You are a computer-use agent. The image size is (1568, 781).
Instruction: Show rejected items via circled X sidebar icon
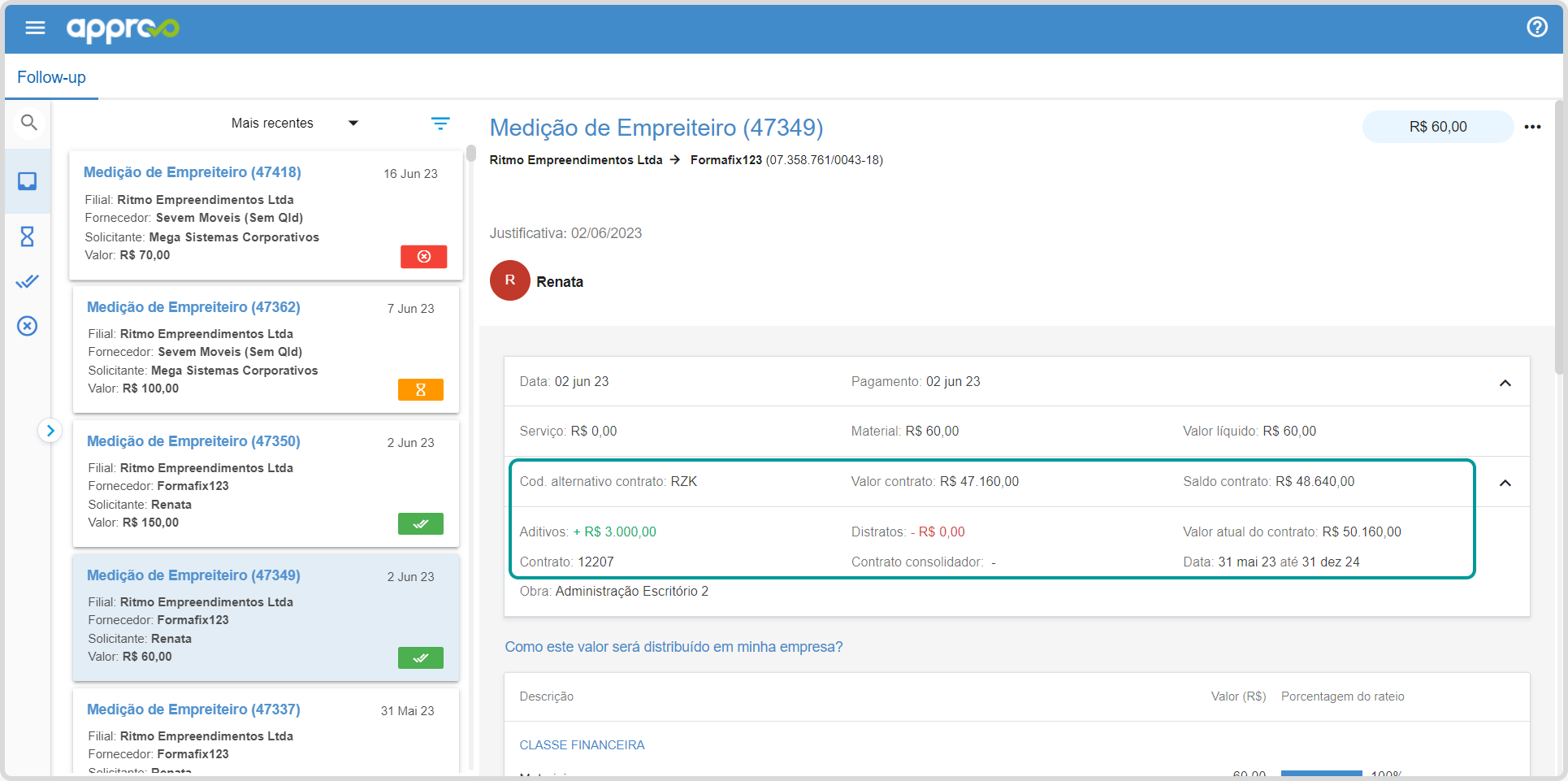click(28, 326)
